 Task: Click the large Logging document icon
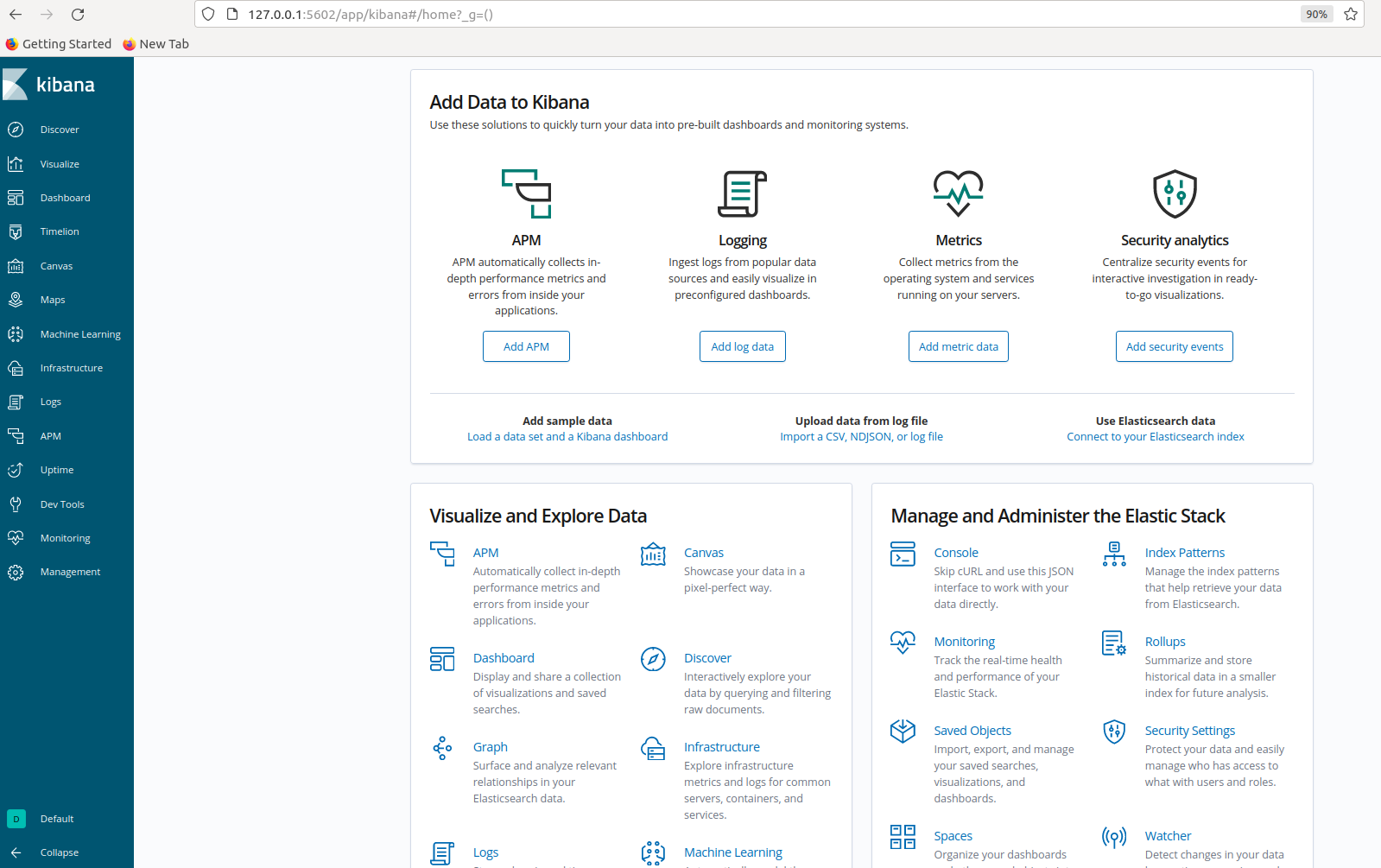click(x=743, y=193)
